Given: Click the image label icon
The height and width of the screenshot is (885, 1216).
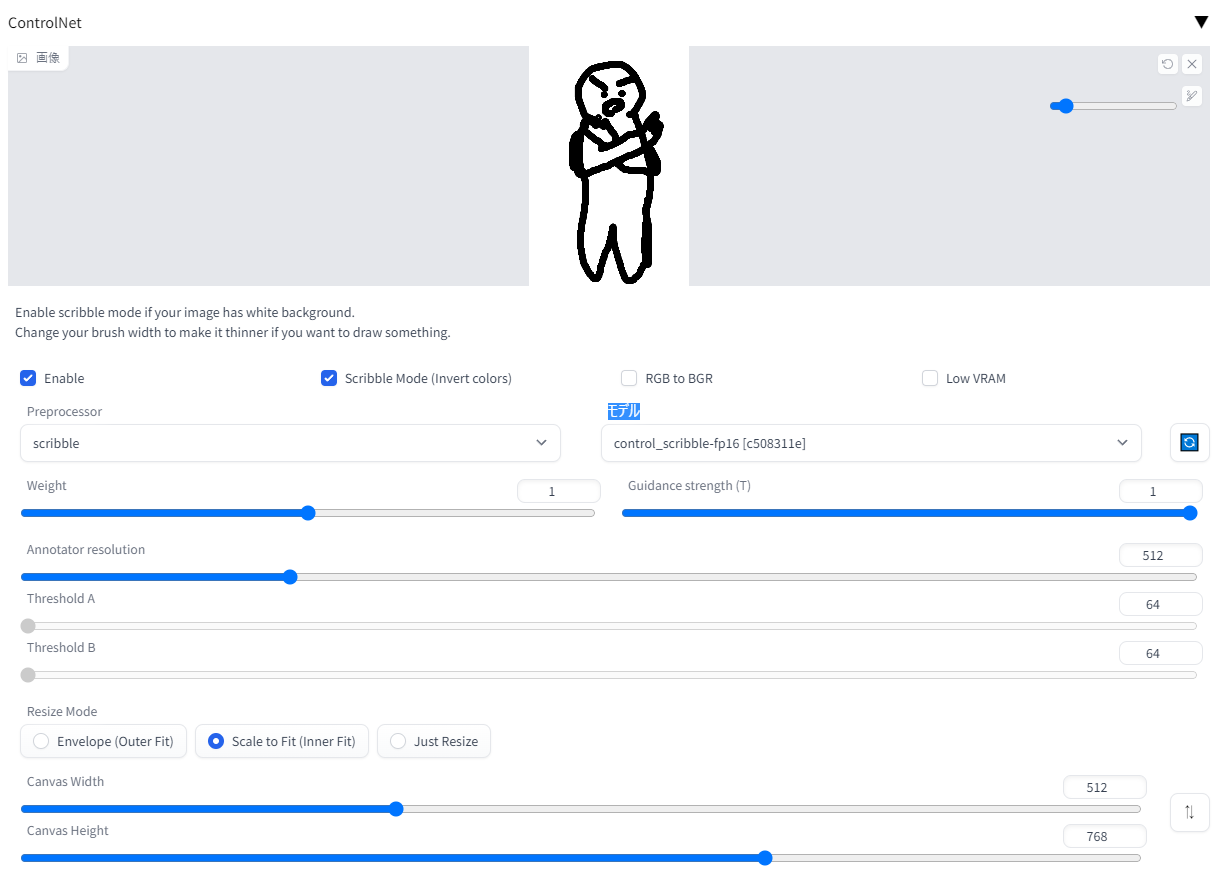Looking at the screenshot, I should (22, 58).
